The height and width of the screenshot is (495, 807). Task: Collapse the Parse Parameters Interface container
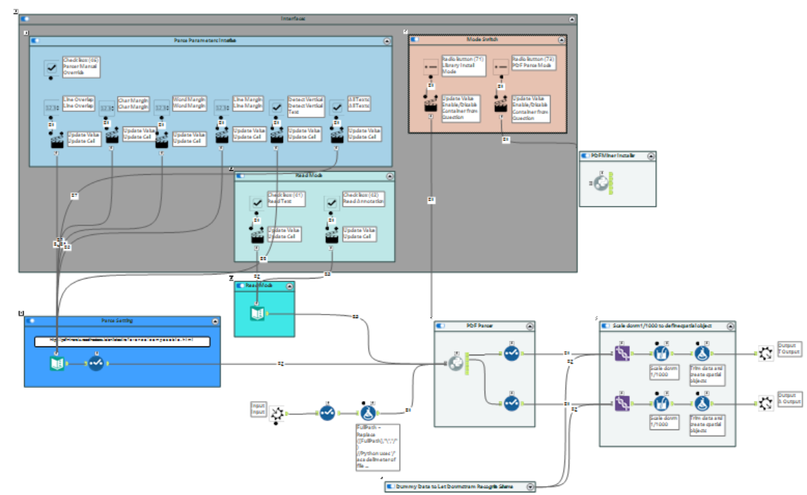click(x=388, y=41)
